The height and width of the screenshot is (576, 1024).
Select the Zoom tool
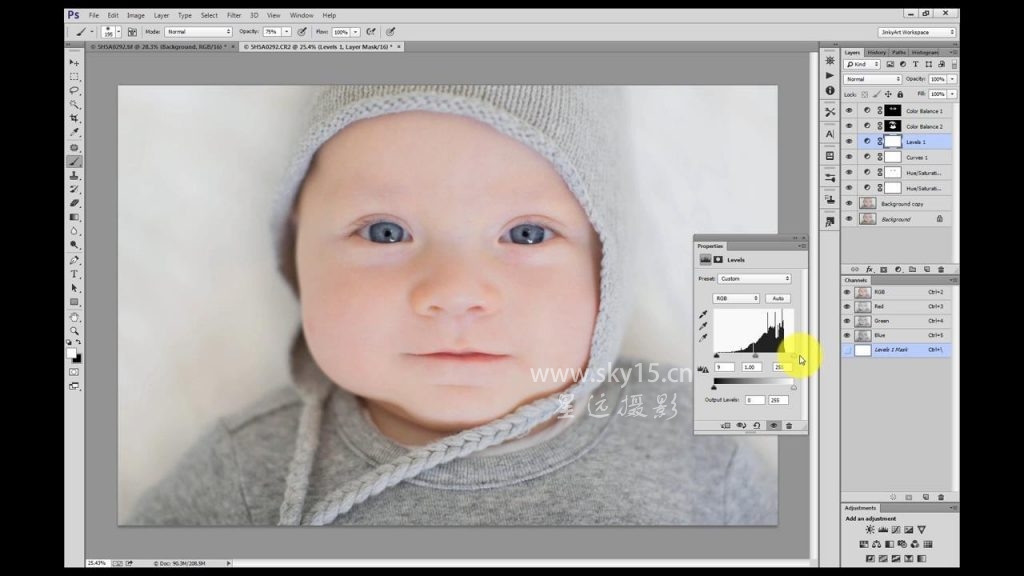[74, 331]
